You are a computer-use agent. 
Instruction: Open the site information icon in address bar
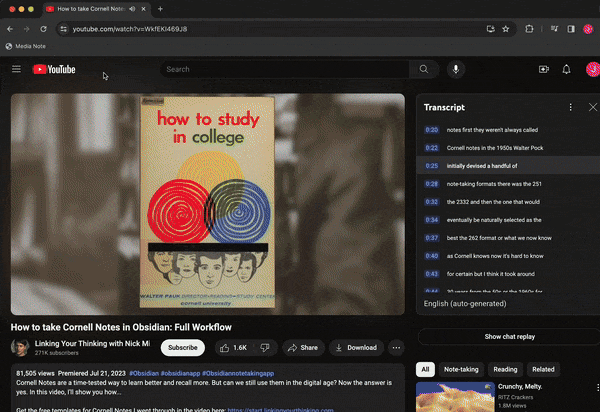click(64, 29)
